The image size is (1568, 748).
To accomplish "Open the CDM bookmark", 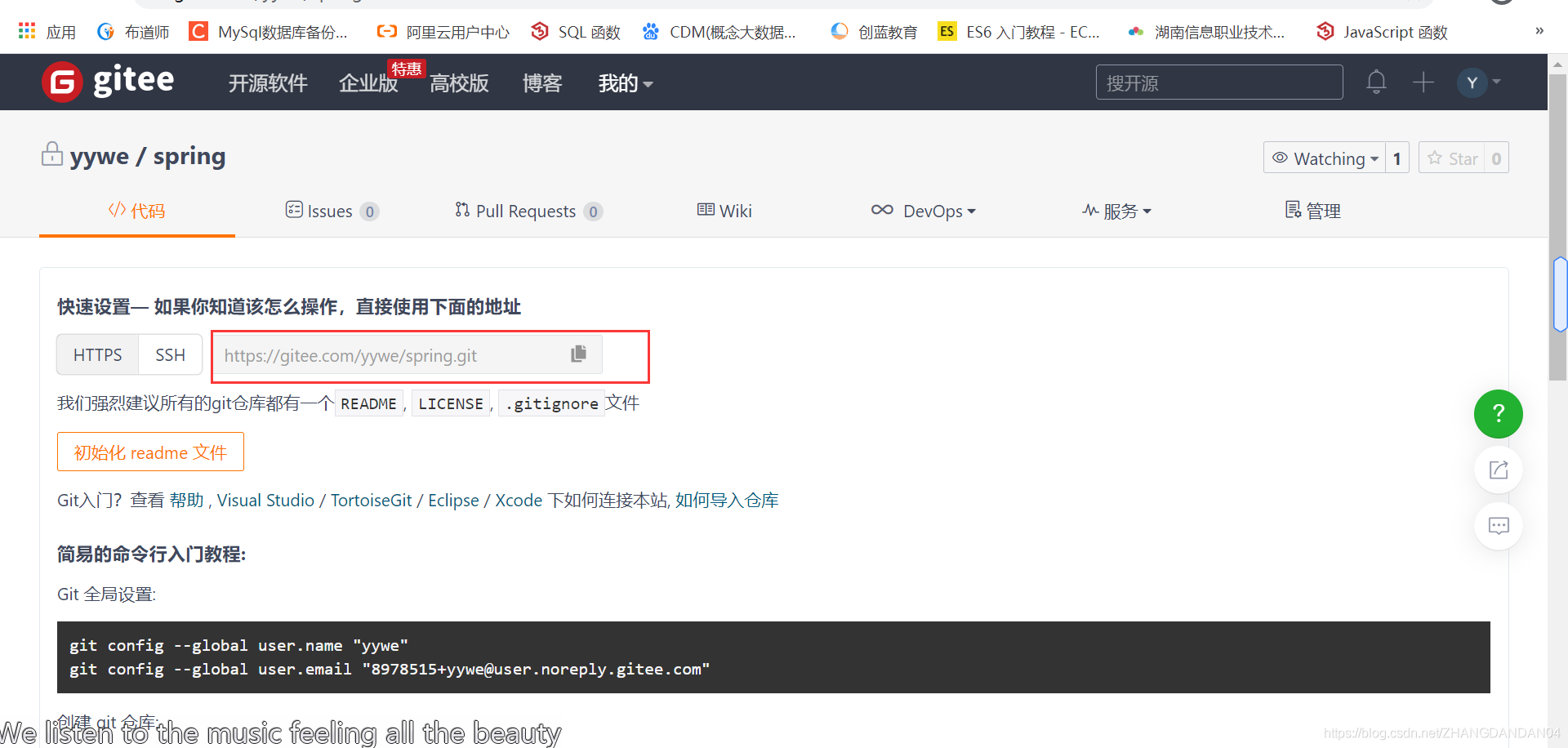I will pyautogui.click(x=719, y=32).
